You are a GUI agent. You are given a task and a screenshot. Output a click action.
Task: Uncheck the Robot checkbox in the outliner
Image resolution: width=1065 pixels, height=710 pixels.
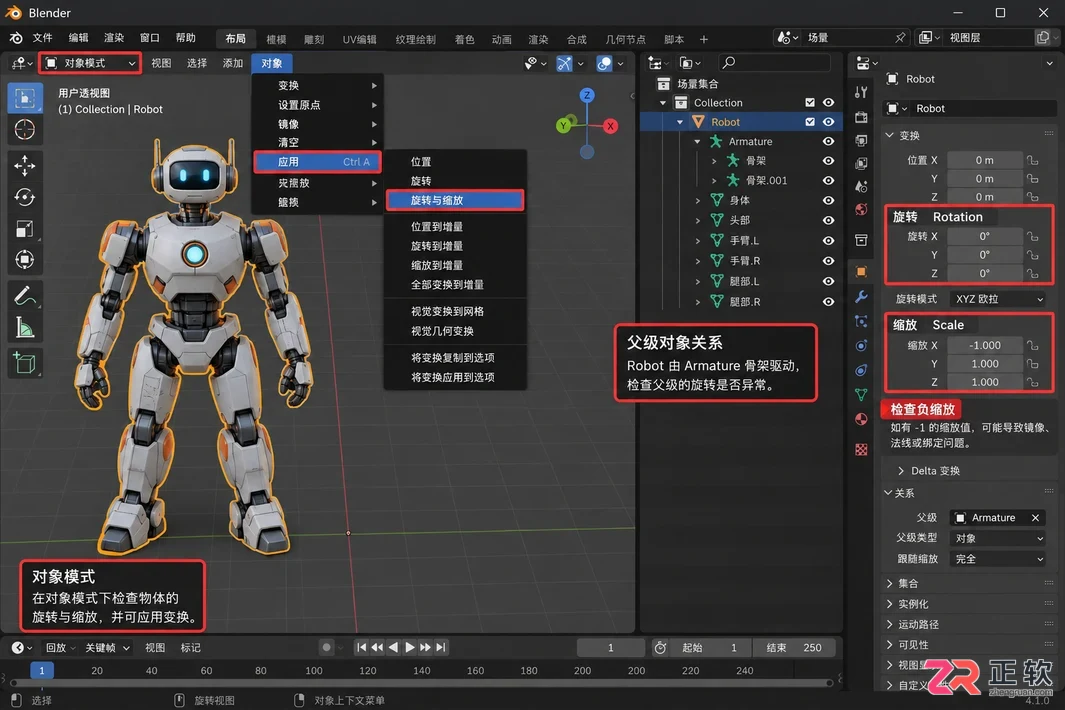(810, 122)
